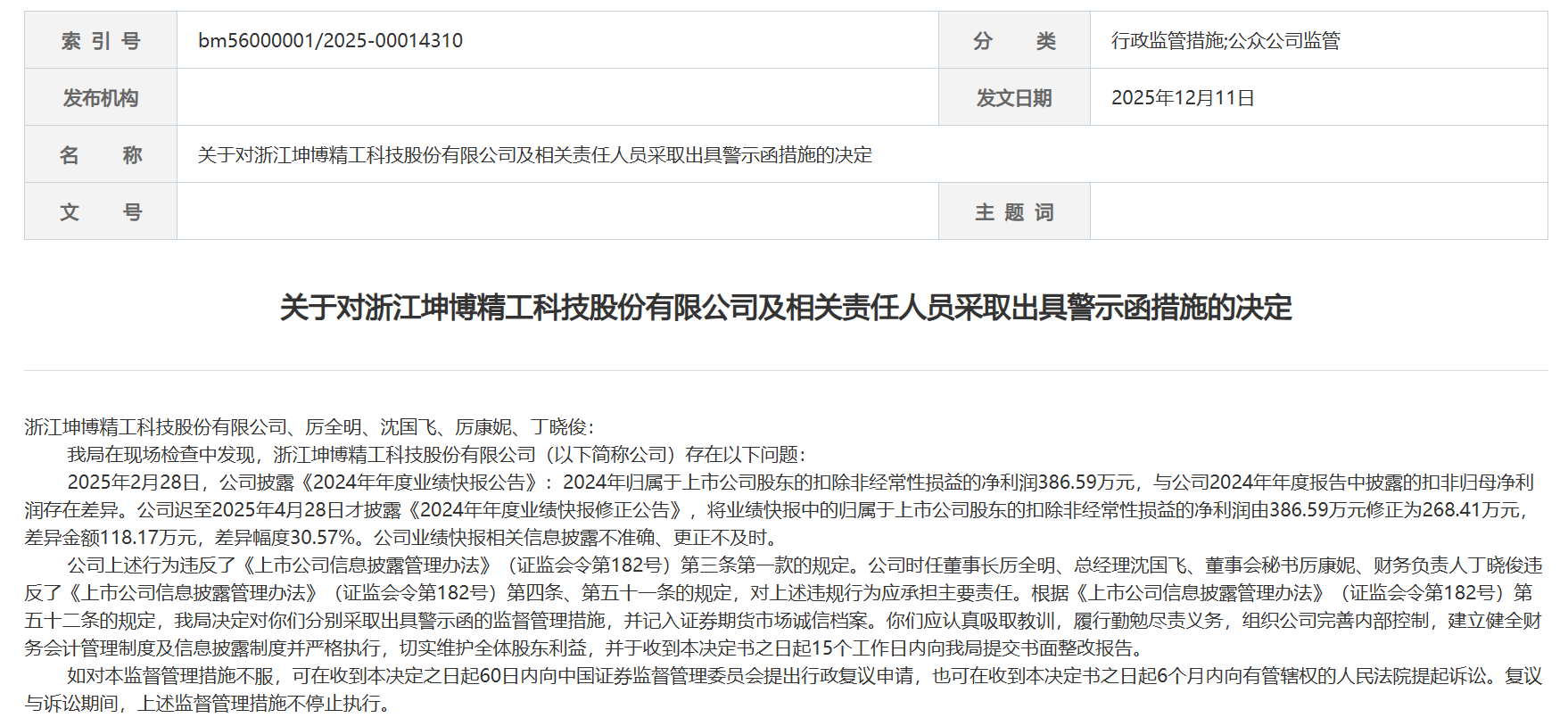Select the 索引号 label cell
The height and width of the screenshot is (726, 1568).
tap(101, 40)
